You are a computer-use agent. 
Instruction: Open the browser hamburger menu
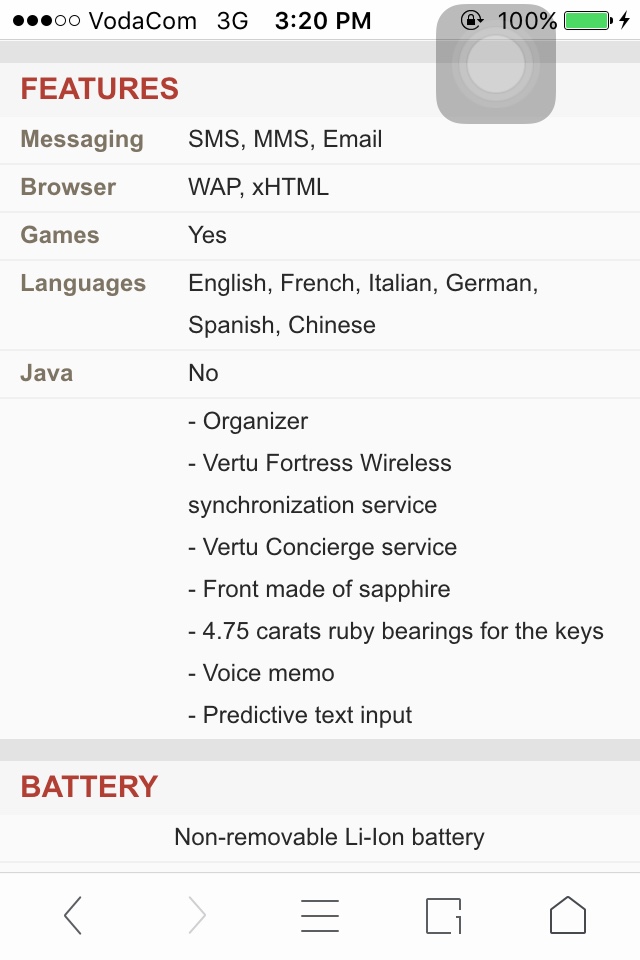[320, 915]
